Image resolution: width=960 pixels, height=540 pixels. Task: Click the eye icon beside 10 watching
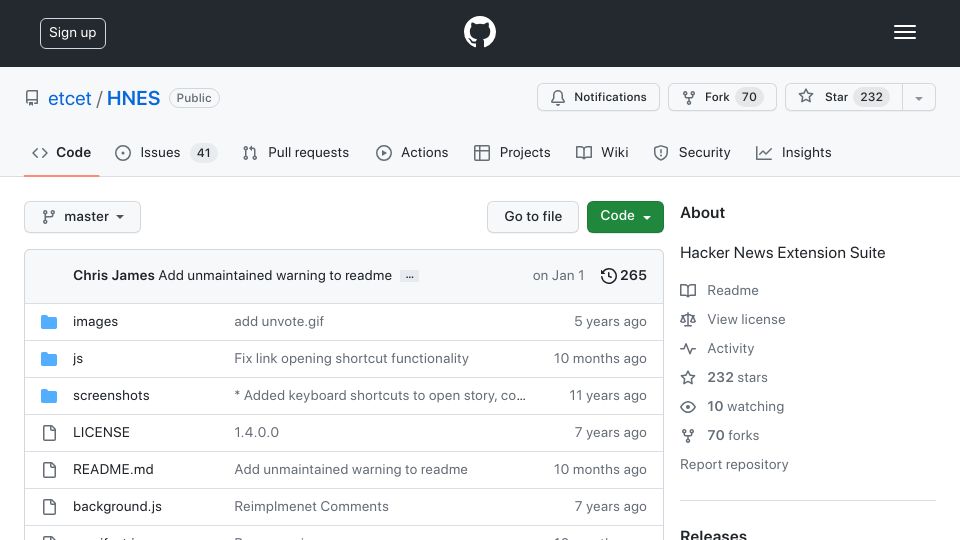pyautogui.click(x=688, y=407)
